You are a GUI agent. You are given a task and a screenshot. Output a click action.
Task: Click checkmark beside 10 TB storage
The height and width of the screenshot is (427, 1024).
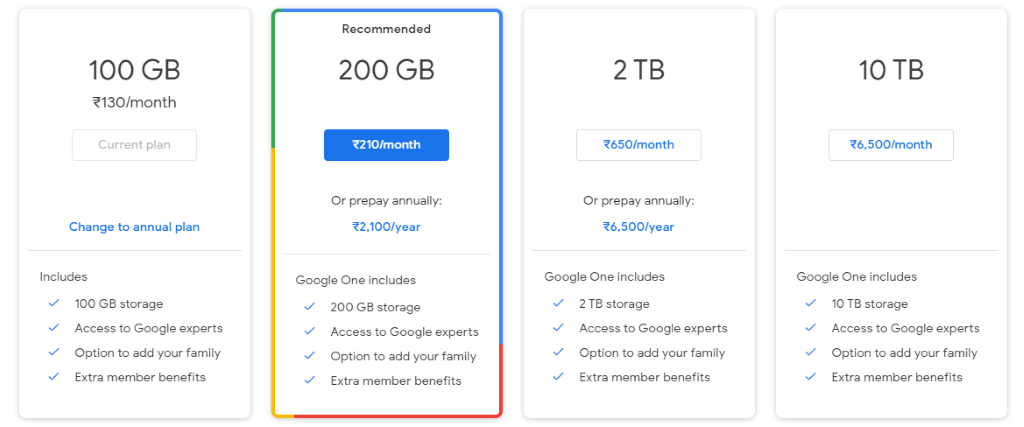(x=810, y=304)
